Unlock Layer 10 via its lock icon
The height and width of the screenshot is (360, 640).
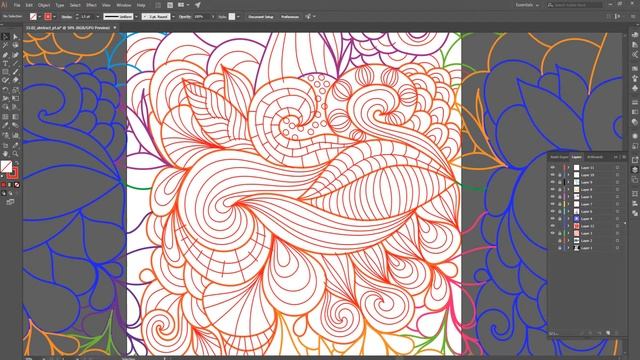click(560, 175)
